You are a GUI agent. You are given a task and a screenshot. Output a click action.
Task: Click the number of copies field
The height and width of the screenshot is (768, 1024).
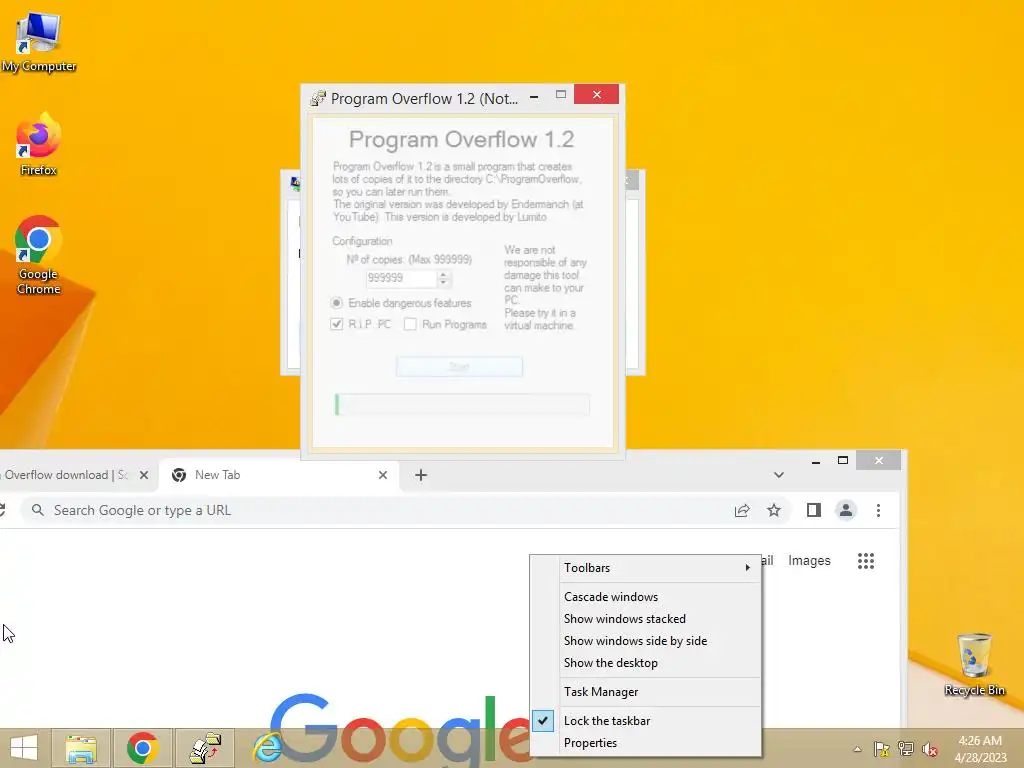[400, 278]
